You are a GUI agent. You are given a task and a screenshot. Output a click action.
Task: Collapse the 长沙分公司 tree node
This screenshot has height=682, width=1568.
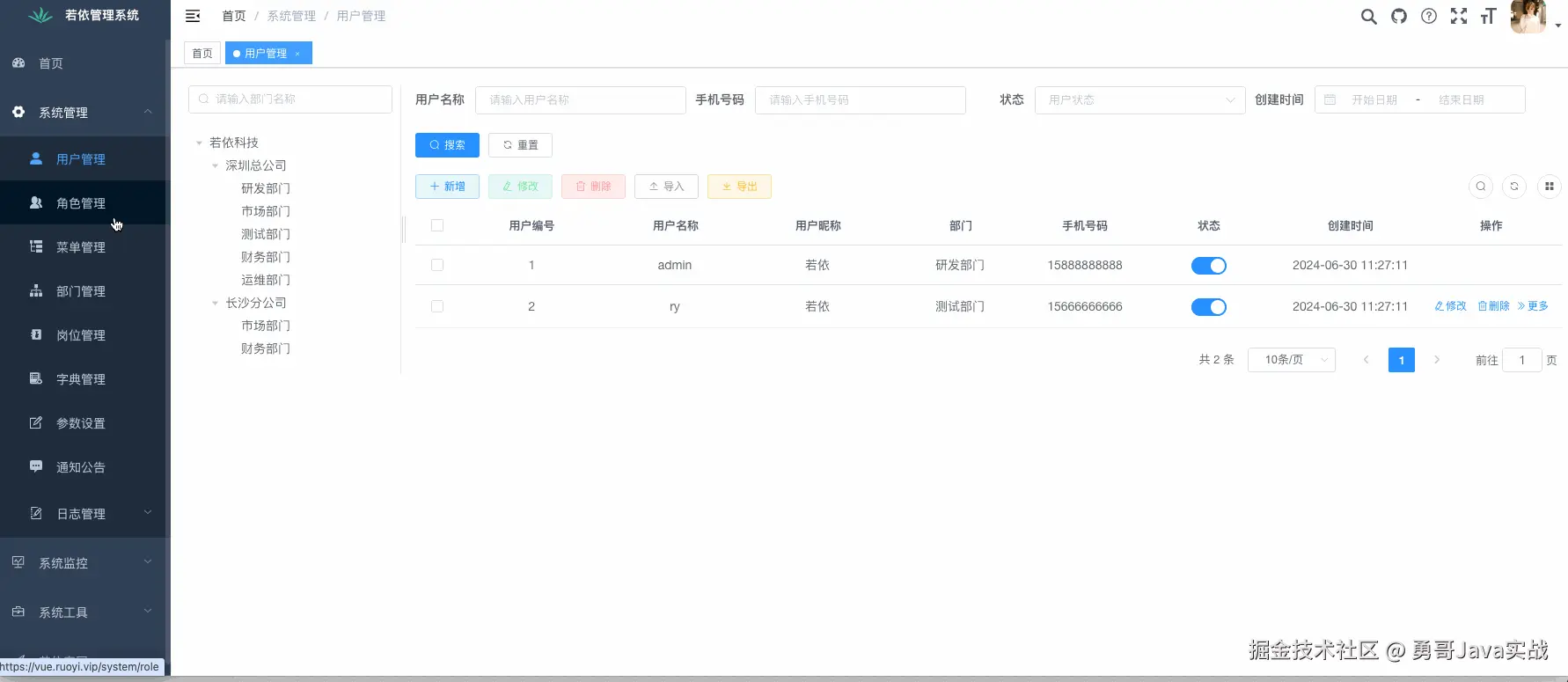[x=216, y=303]
